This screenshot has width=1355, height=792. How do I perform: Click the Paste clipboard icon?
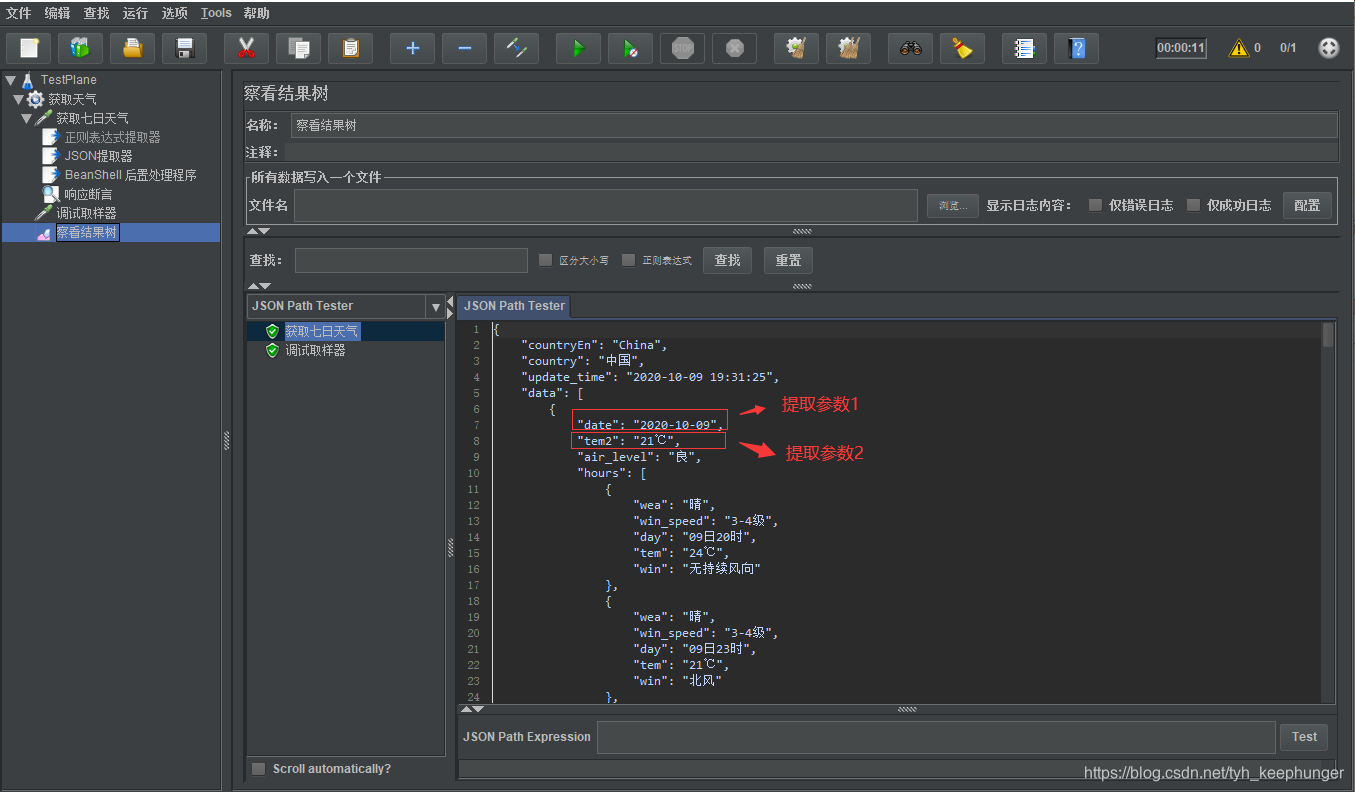click(x=350, y=48)
